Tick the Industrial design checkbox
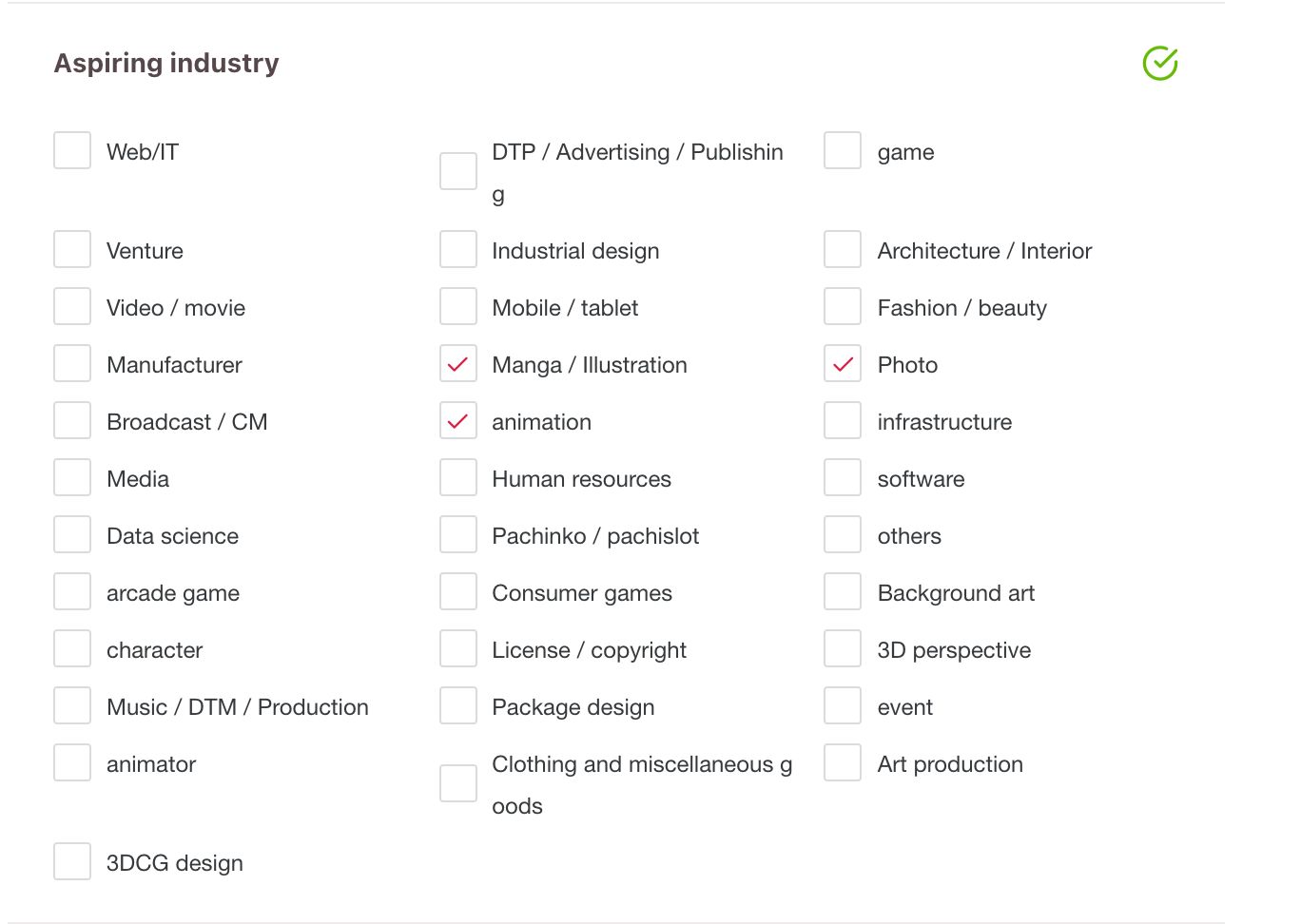The width and height of the screenshot is (1301, 924). (458, 250)
